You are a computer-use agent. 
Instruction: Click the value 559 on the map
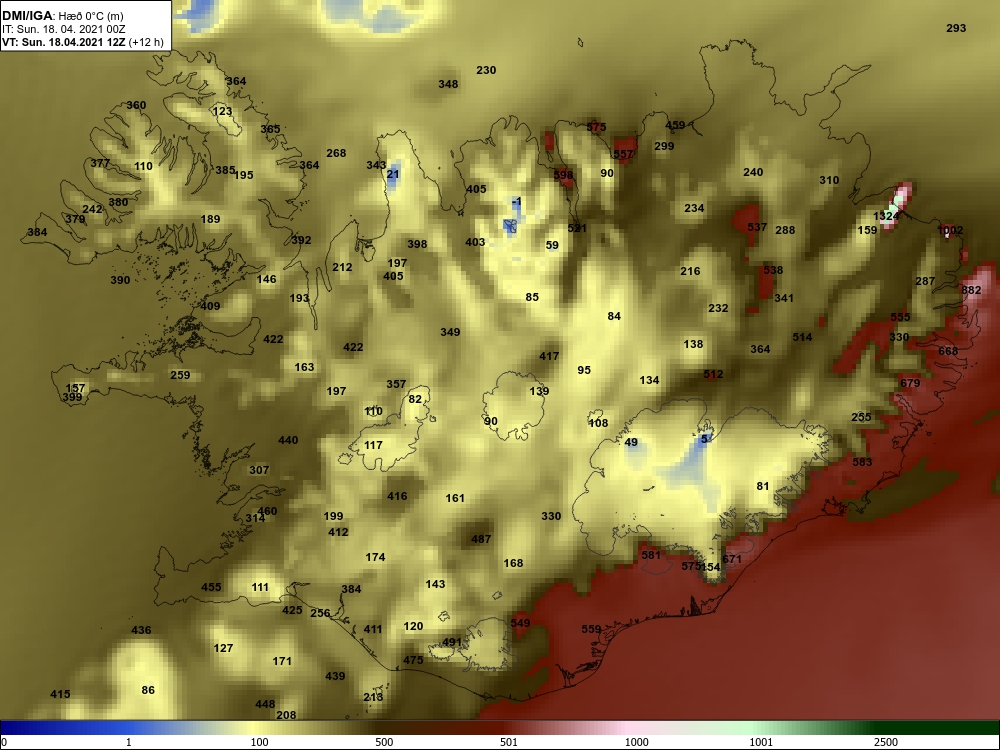[x=591, y=629]
